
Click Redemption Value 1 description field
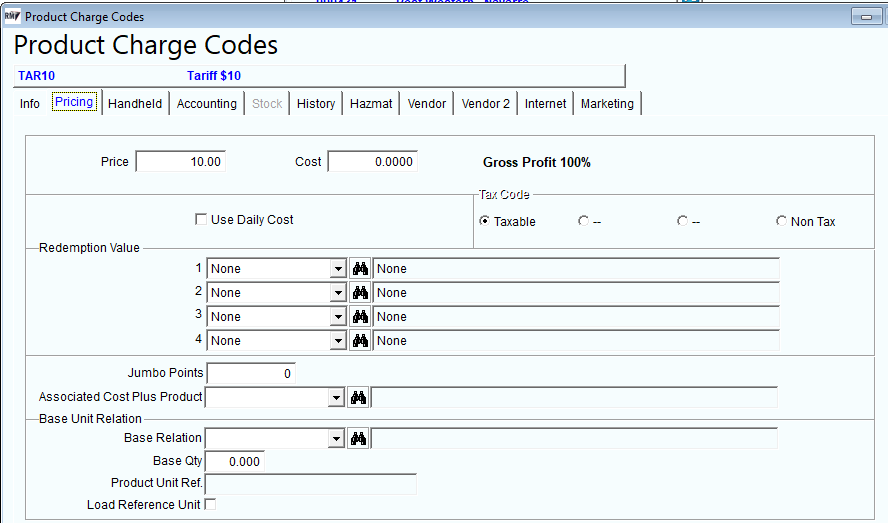point(576,269)
